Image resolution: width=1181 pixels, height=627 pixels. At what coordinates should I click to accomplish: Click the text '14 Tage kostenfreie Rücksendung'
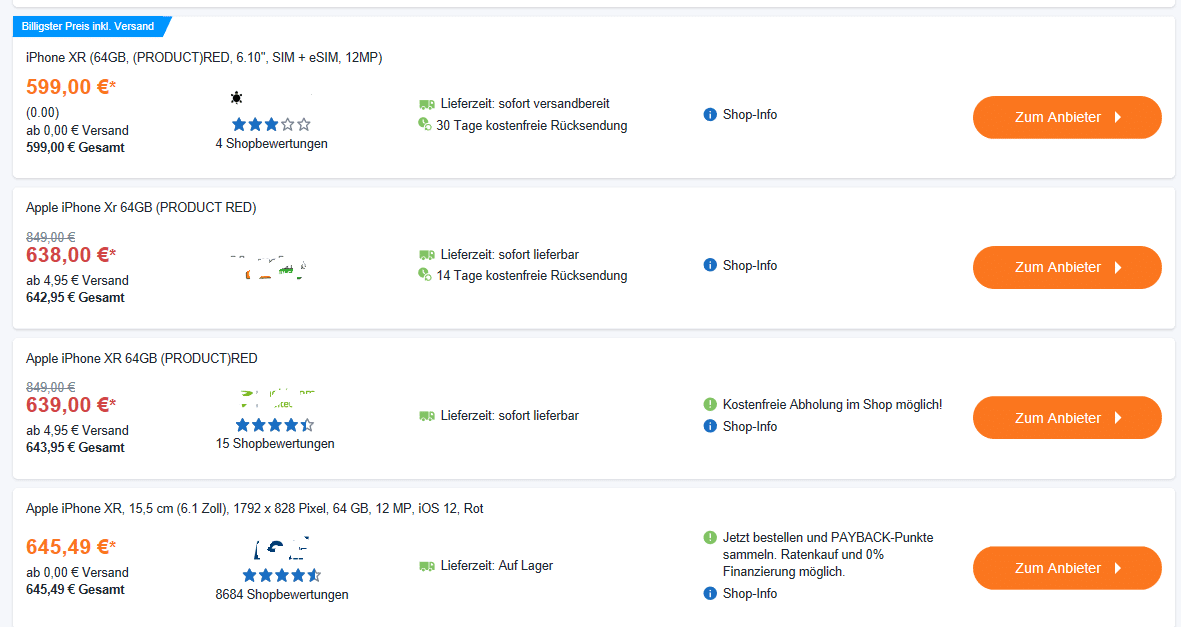(x=532, y=276)
